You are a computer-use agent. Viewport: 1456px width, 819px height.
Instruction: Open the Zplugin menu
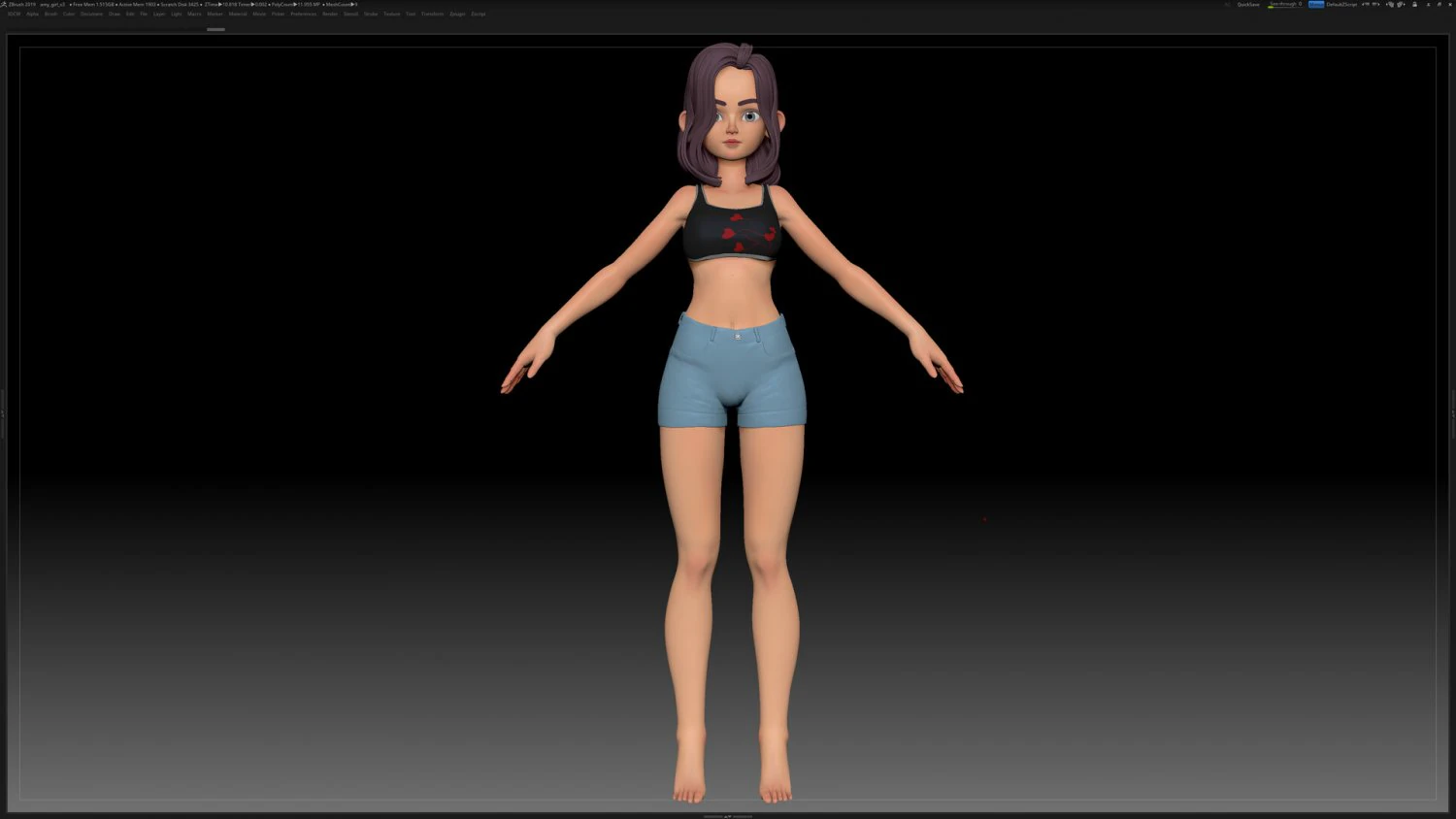(457, 14)
